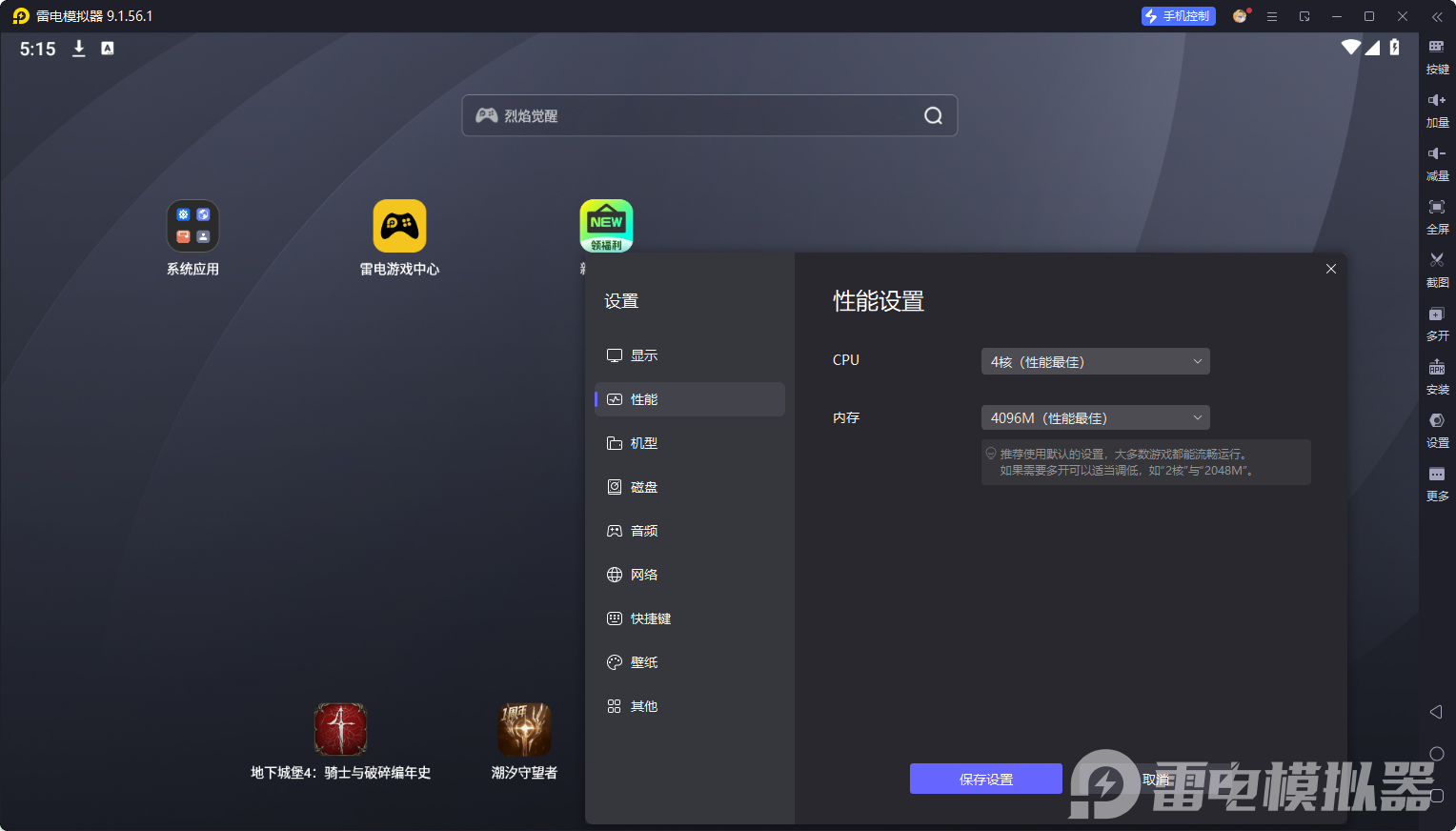Launch 雷电游戏中心 app
This screenshot has height=831, width=1456.
click(x=399, y=226)
